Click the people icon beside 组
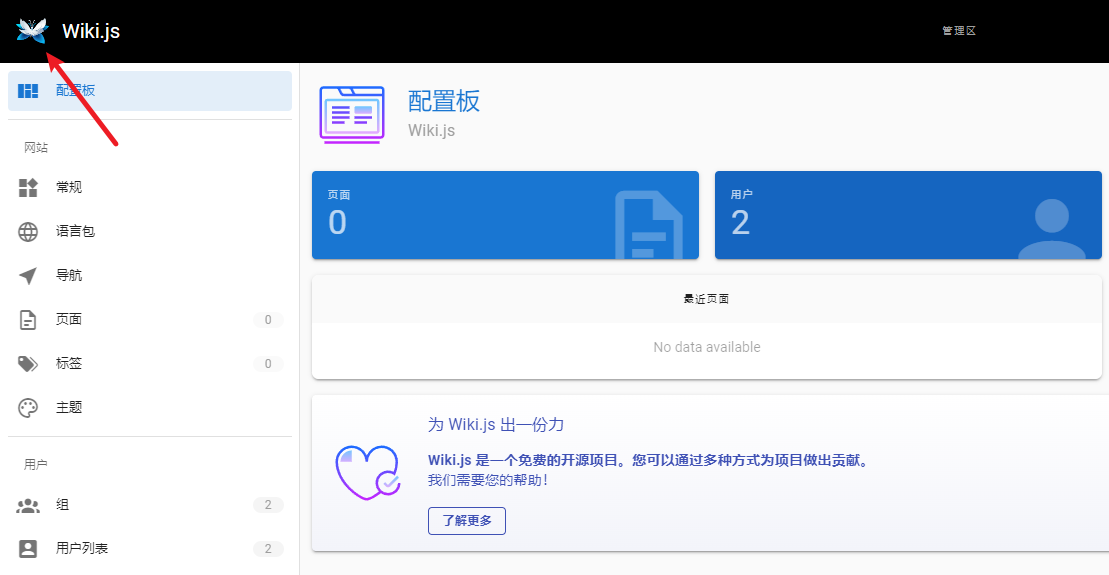 (28, 506)
